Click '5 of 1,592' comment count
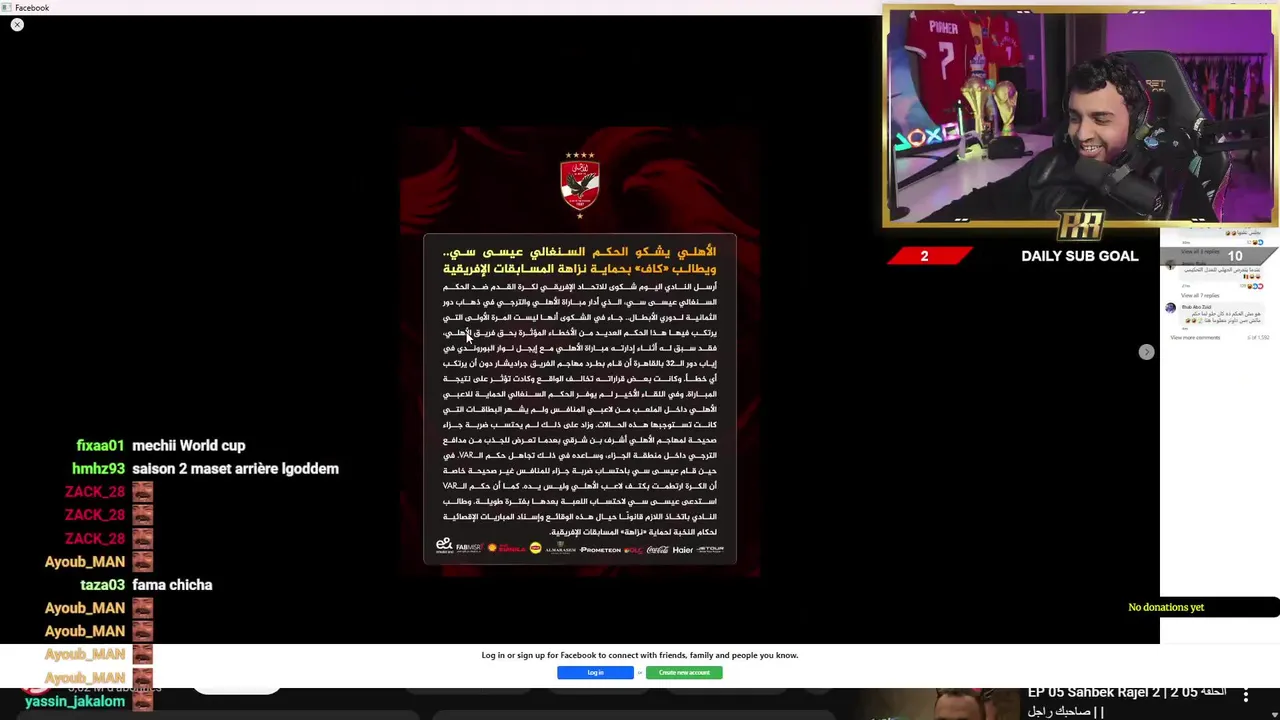Screen dimensions: 1280x720 [x=1258, y=338]
